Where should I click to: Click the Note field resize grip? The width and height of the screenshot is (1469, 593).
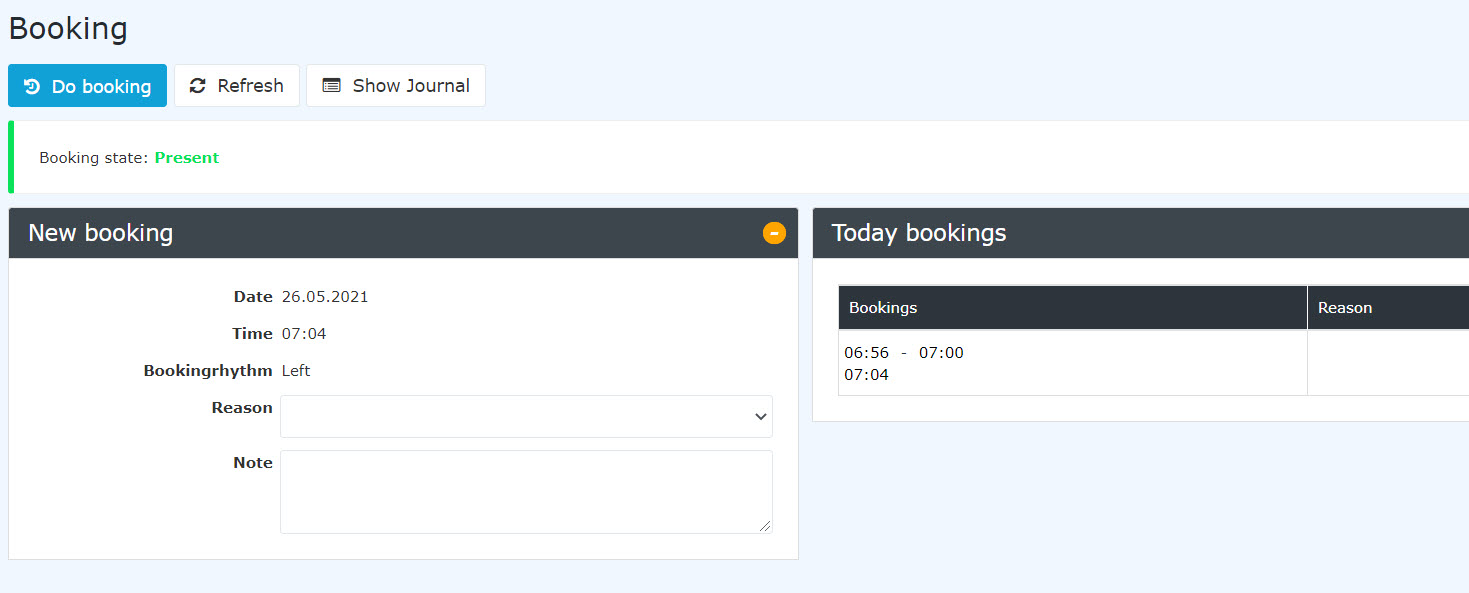(x=765, y=526)
